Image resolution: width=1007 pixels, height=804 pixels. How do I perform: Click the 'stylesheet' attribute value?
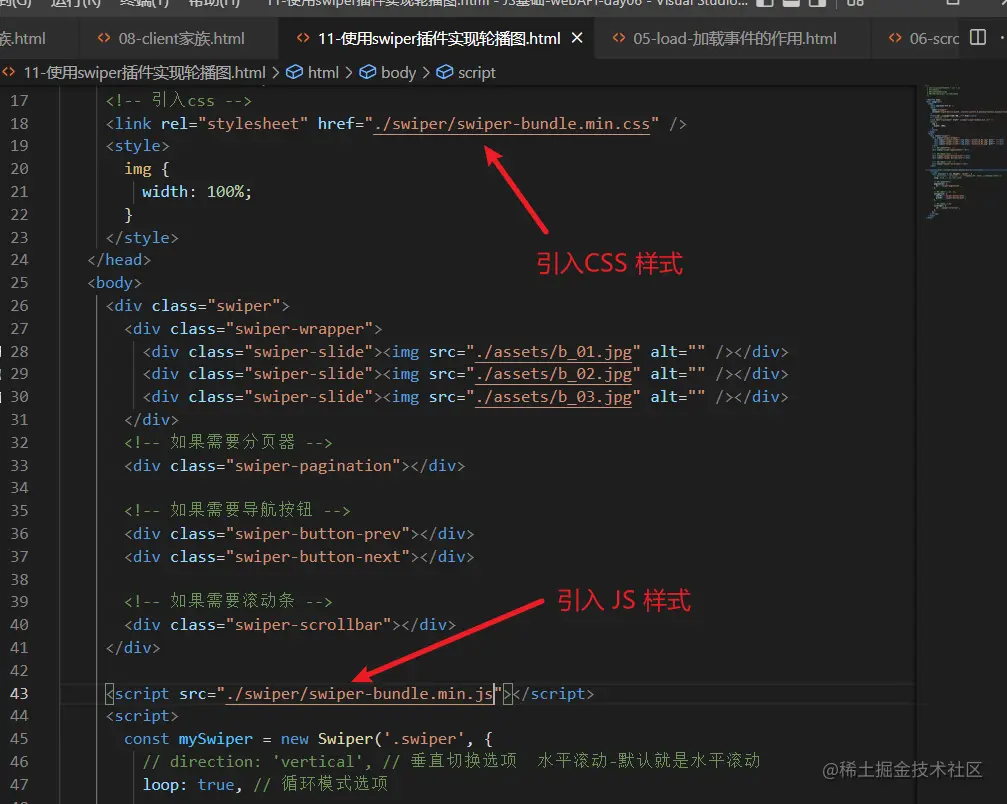coord(253,123)
